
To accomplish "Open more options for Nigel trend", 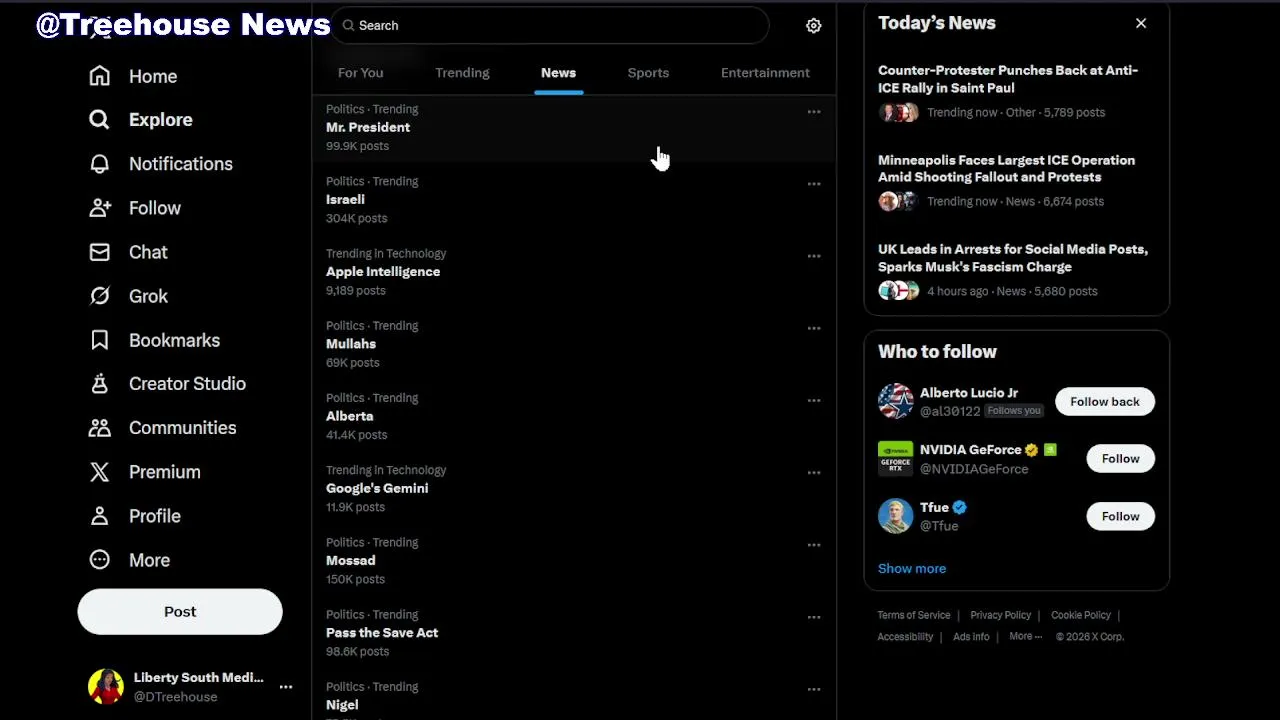I will [814, 689].
